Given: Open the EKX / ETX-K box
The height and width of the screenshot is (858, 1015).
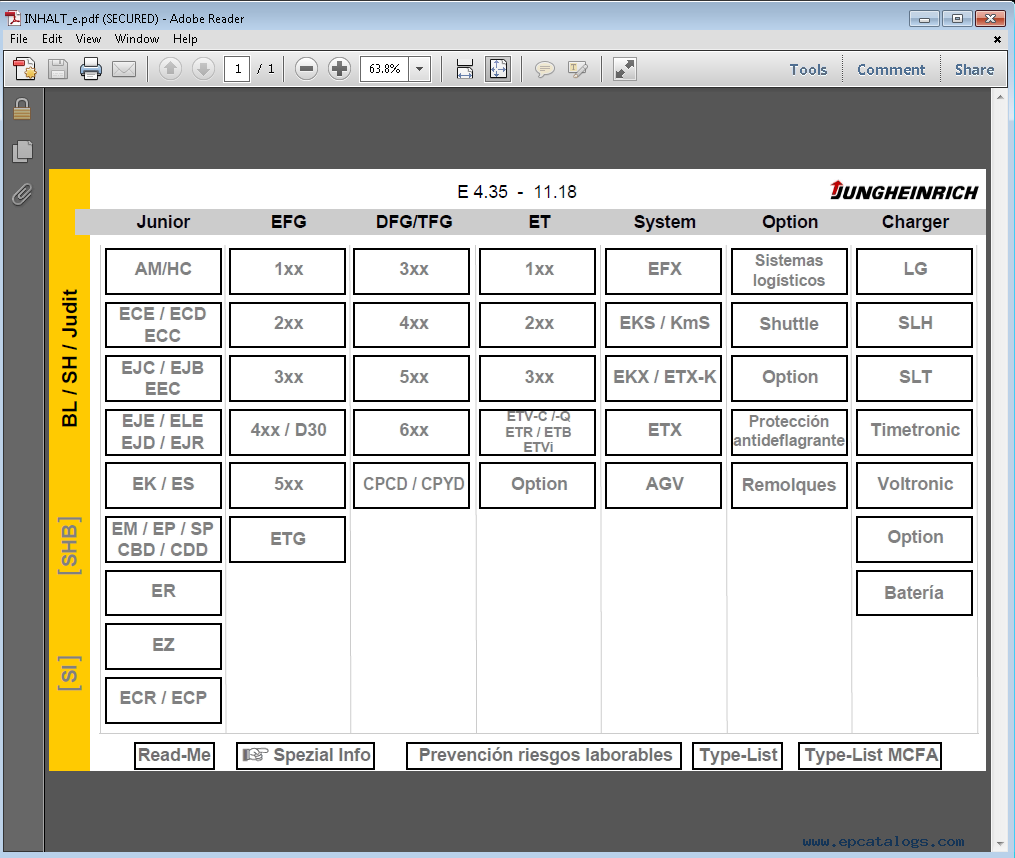Looking at the screenshot, I should [x=664, y=378].
